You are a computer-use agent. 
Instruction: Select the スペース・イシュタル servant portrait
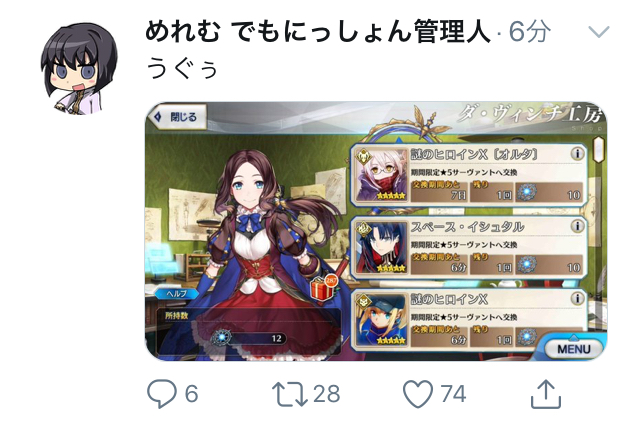pyautogui.click(x=381, y=247)
